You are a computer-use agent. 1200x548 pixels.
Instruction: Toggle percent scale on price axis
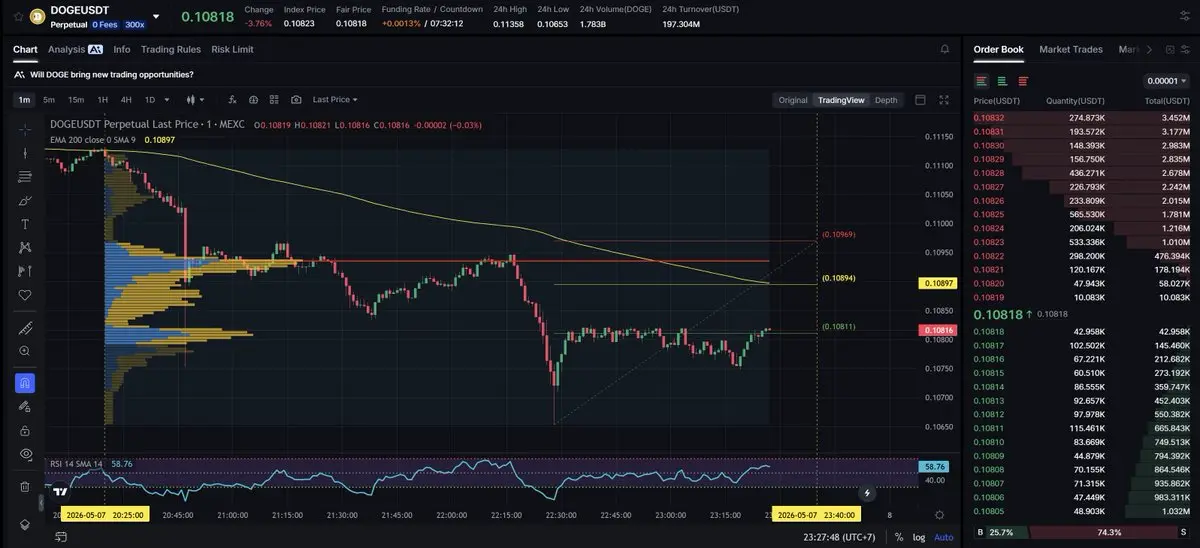click(899, 537)
